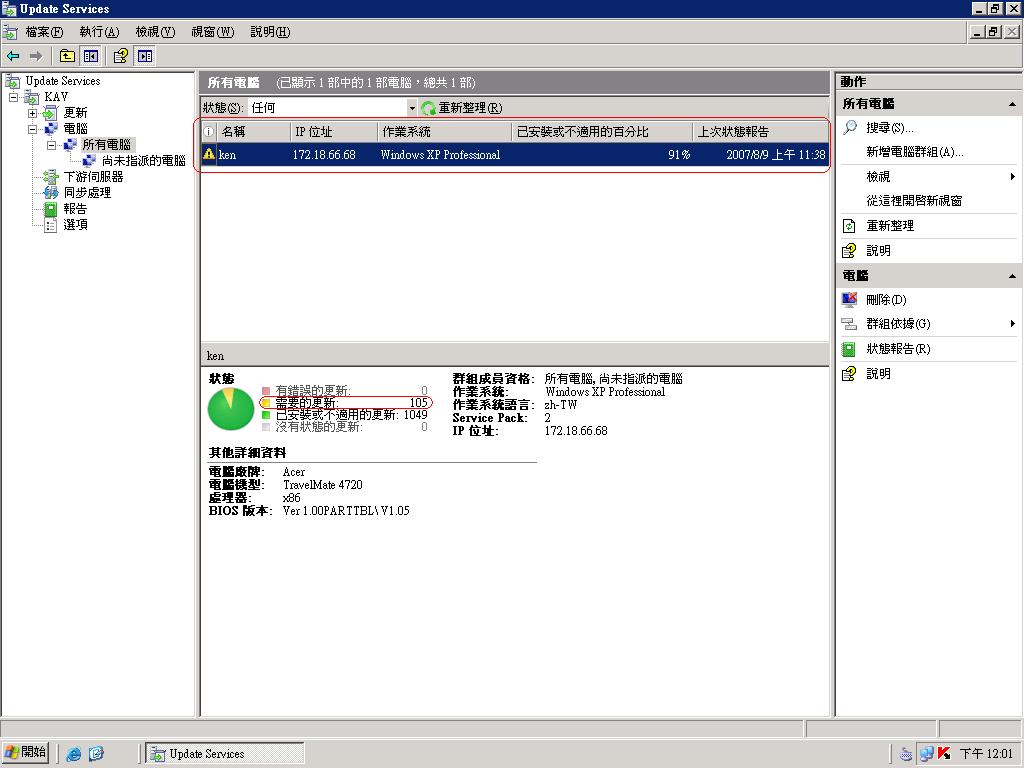Click the 開始 Start button
The image size is (1024, 768).
25,753
